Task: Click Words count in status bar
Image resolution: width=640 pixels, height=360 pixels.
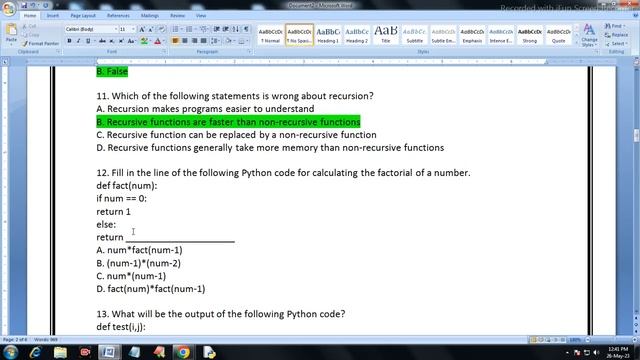Action: click(46, 340)
